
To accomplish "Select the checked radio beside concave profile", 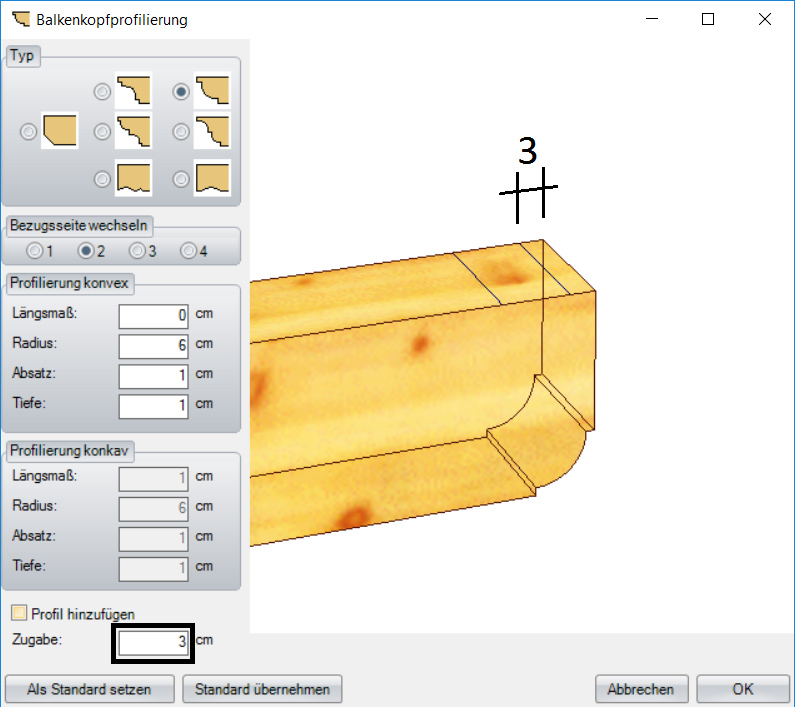I will 181,92.
